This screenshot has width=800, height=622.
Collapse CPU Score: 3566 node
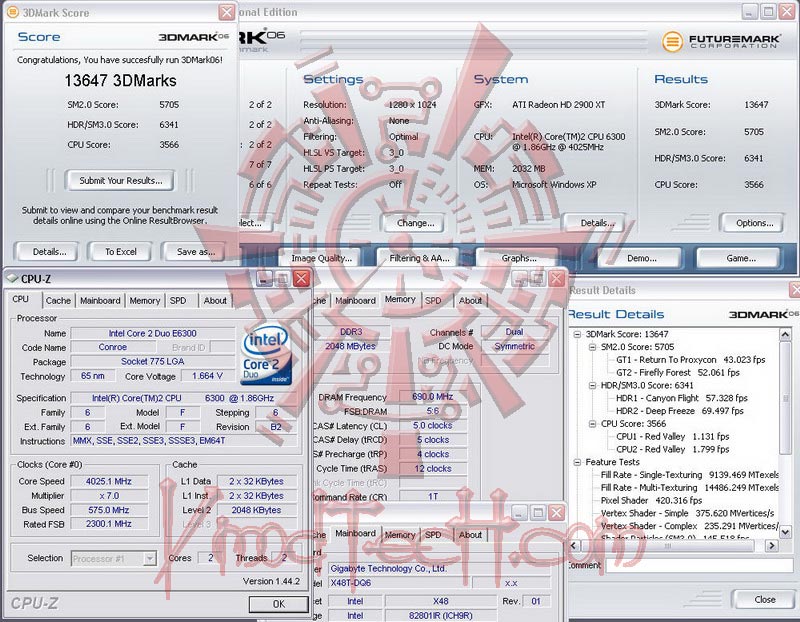pyautogui.click(x=592, y=424)
